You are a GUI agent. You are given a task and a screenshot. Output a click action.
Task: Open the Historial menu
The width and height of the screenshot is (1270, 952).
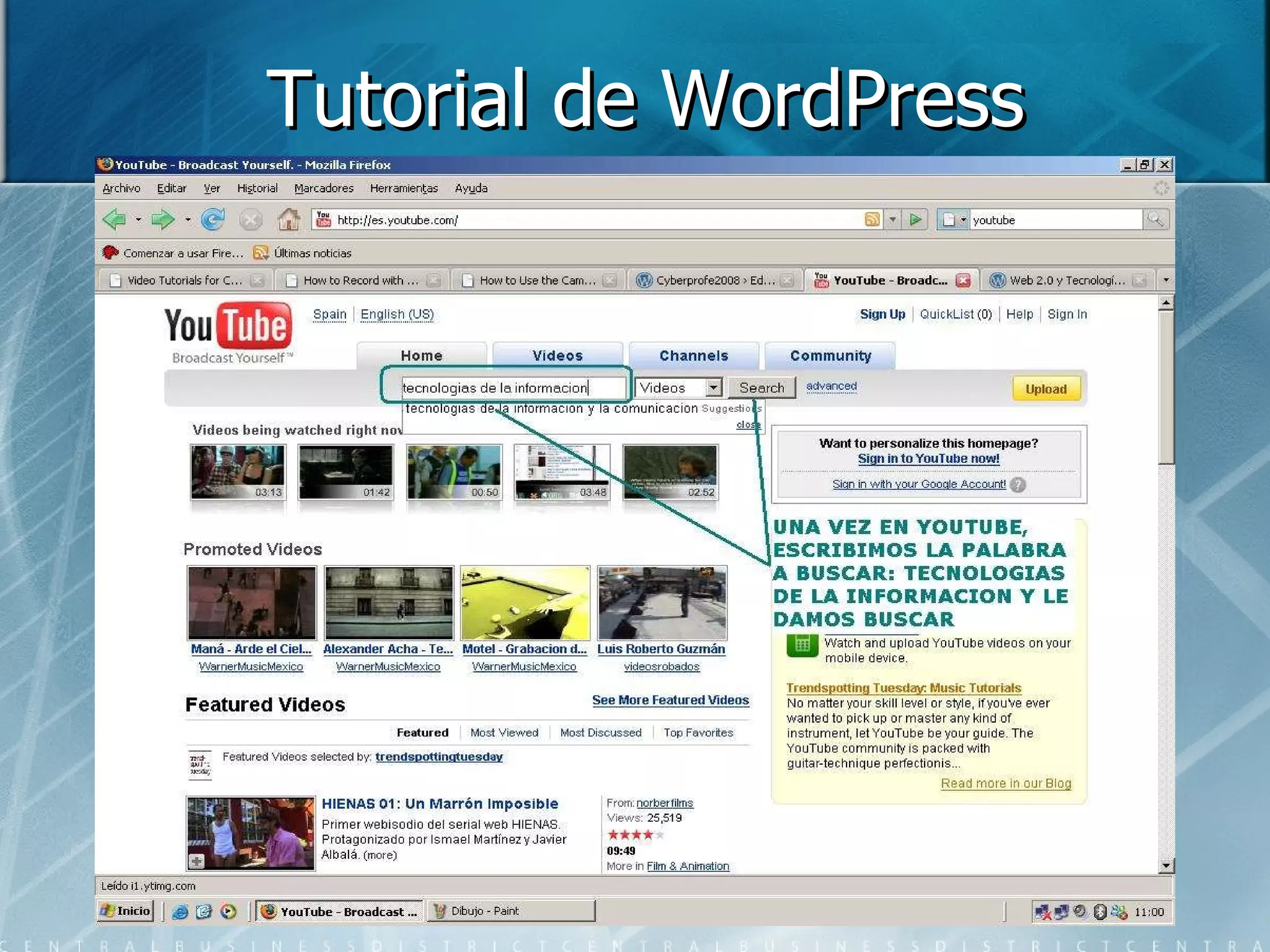[257, 188]
